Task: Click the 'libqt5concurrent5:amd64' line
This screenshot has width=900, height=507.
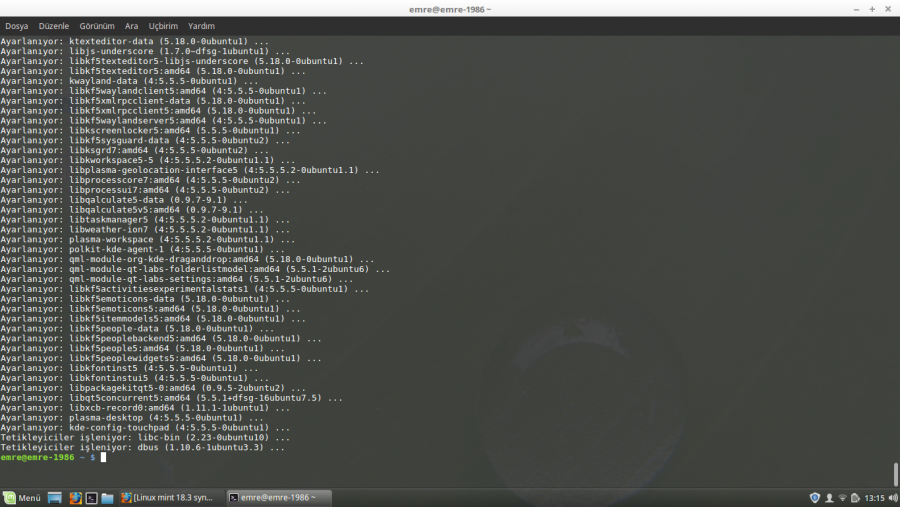Action: click(x=172, y=398)
